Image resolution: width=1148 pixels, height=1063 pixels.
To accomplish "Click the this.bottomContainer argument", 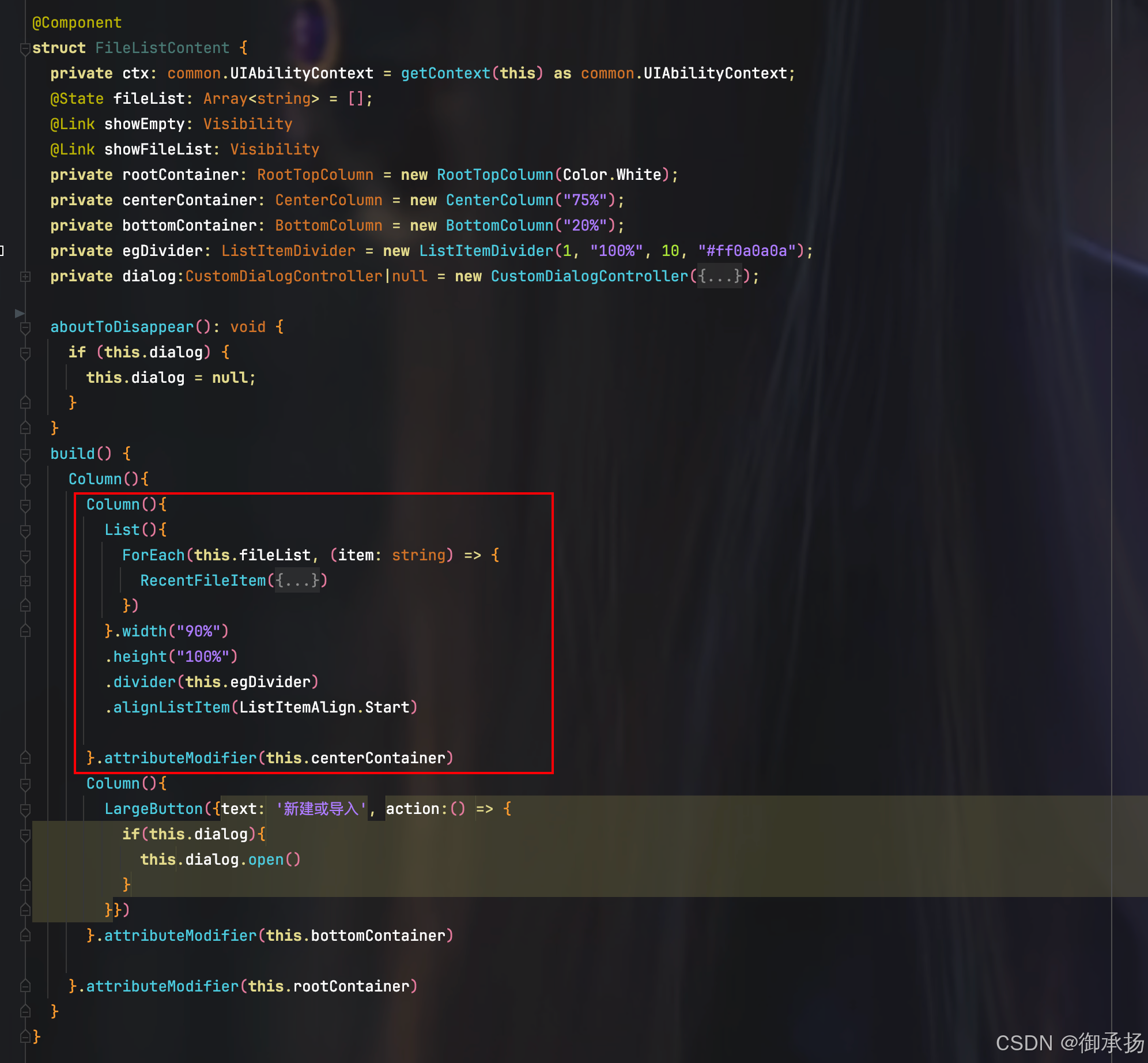I will pyautogui.click(x=356, y=936).
